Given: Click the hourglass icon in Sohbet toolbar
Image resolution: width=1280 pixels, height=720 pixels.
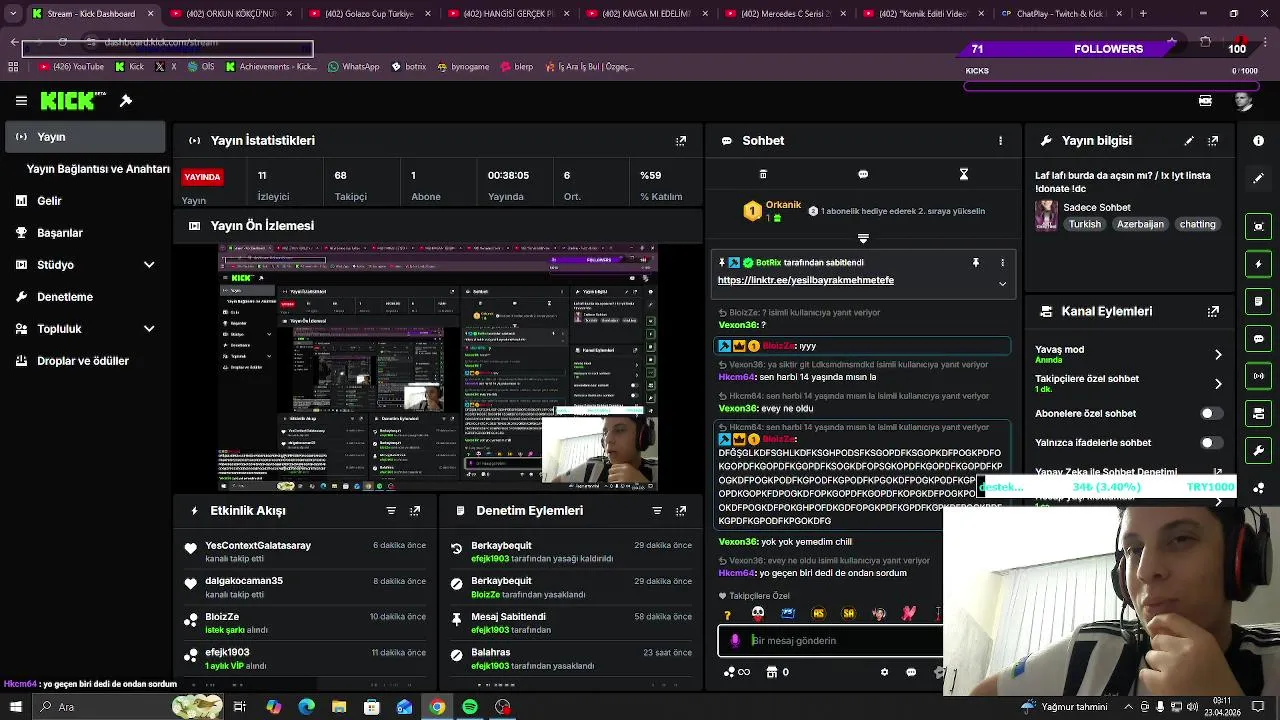Looking at the screenshot, I should coord(964,174).
